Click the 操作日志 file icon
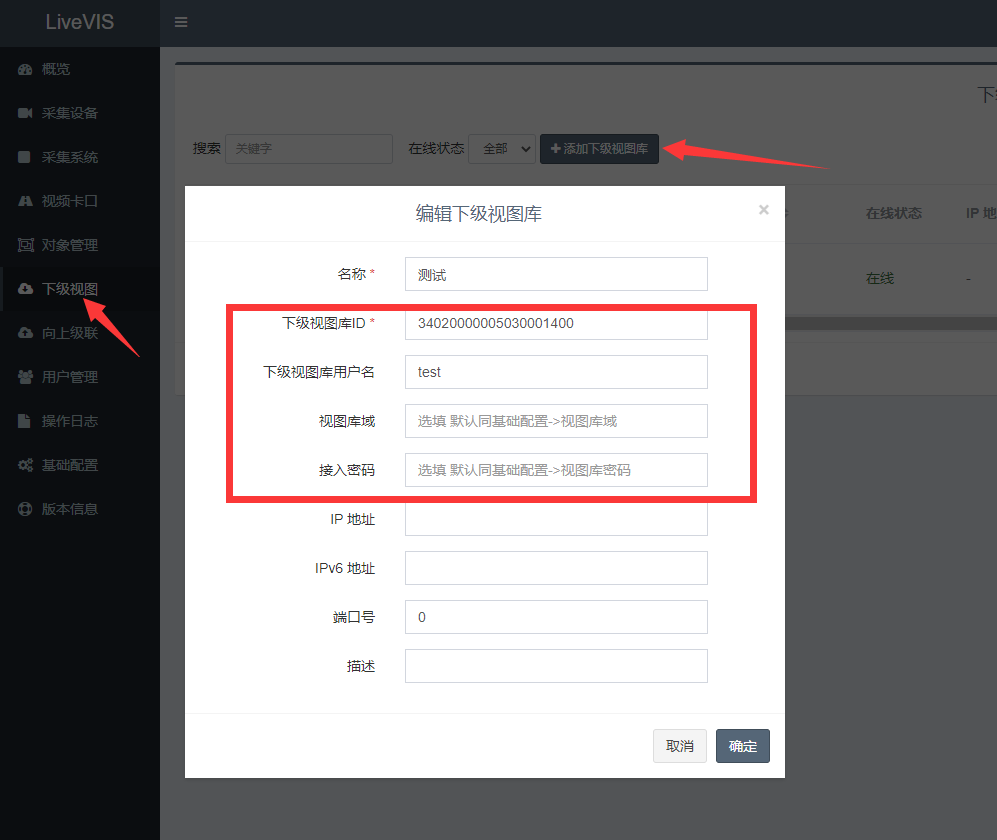997x840 pixels. (x=24, y=421)
